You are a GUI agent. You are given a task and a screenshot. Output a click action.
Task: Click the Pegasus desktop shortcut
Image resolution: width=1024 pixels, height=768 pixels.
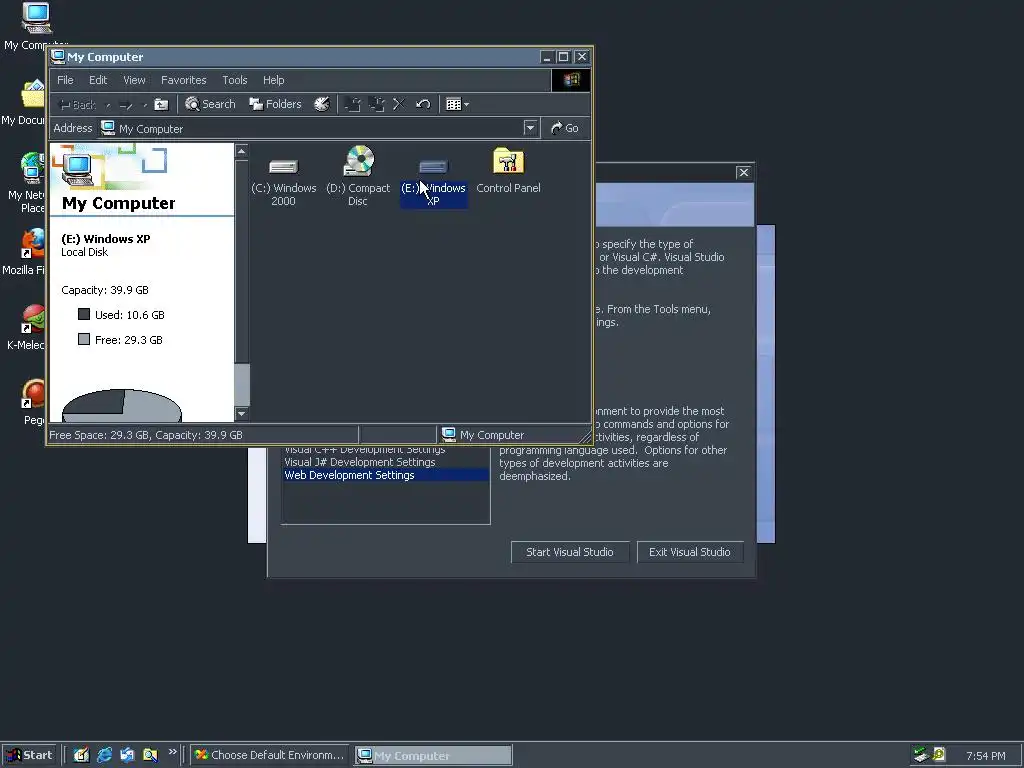tap(33, 403)
